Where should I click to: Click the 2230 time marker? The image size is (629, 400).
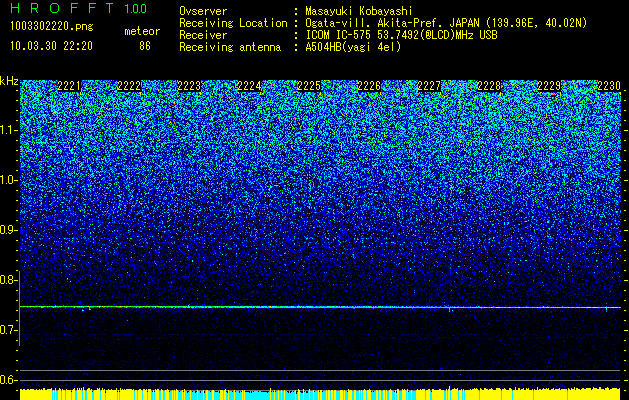point(609,86)
